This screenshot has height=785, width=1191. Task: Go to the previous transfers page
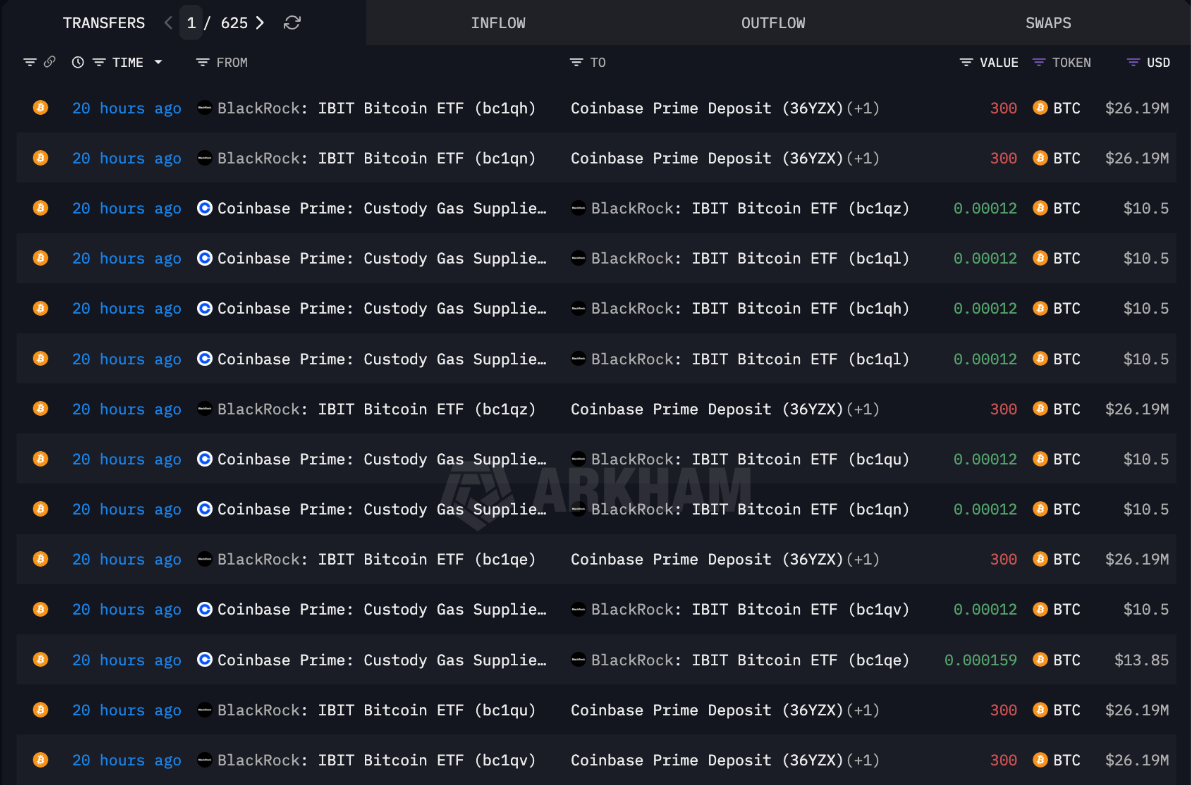coord(168,23)
